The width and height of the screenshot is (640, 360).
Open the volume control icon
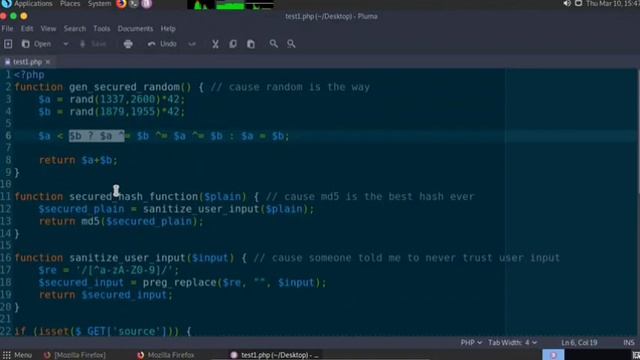[567, 4]
